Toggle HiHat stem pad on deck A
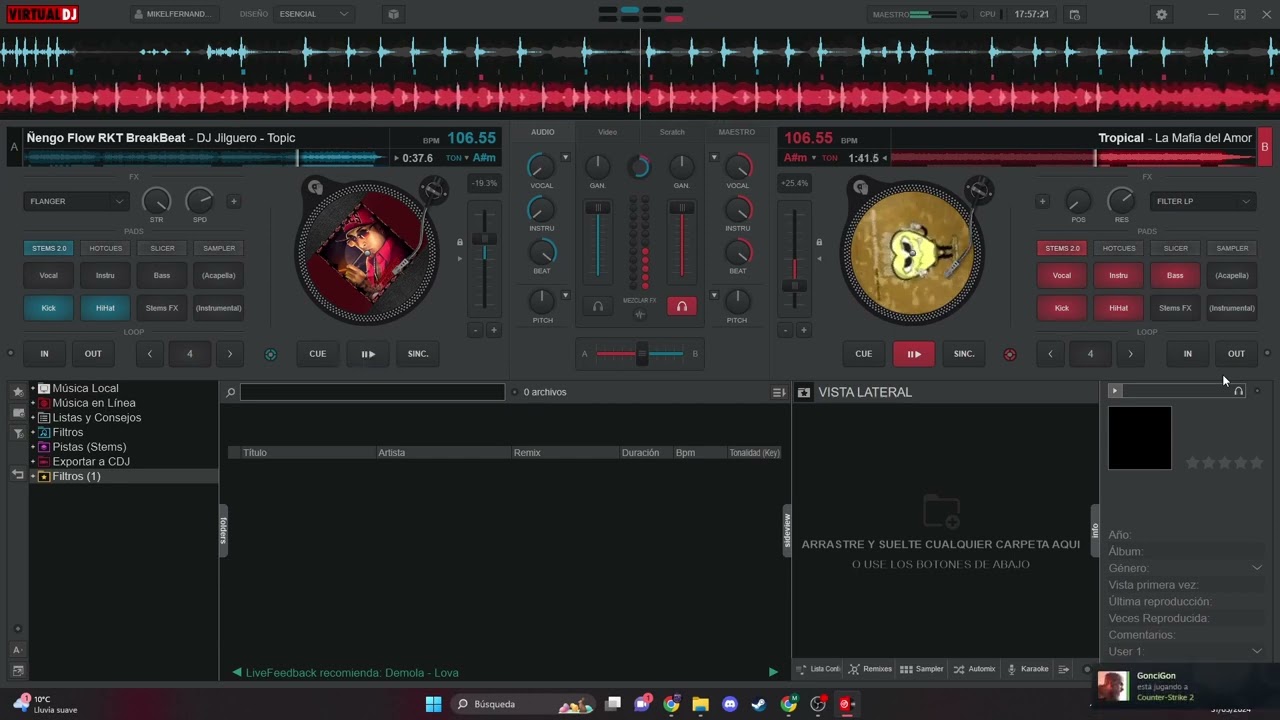The image size is (1280, 720). pos(105,308)
